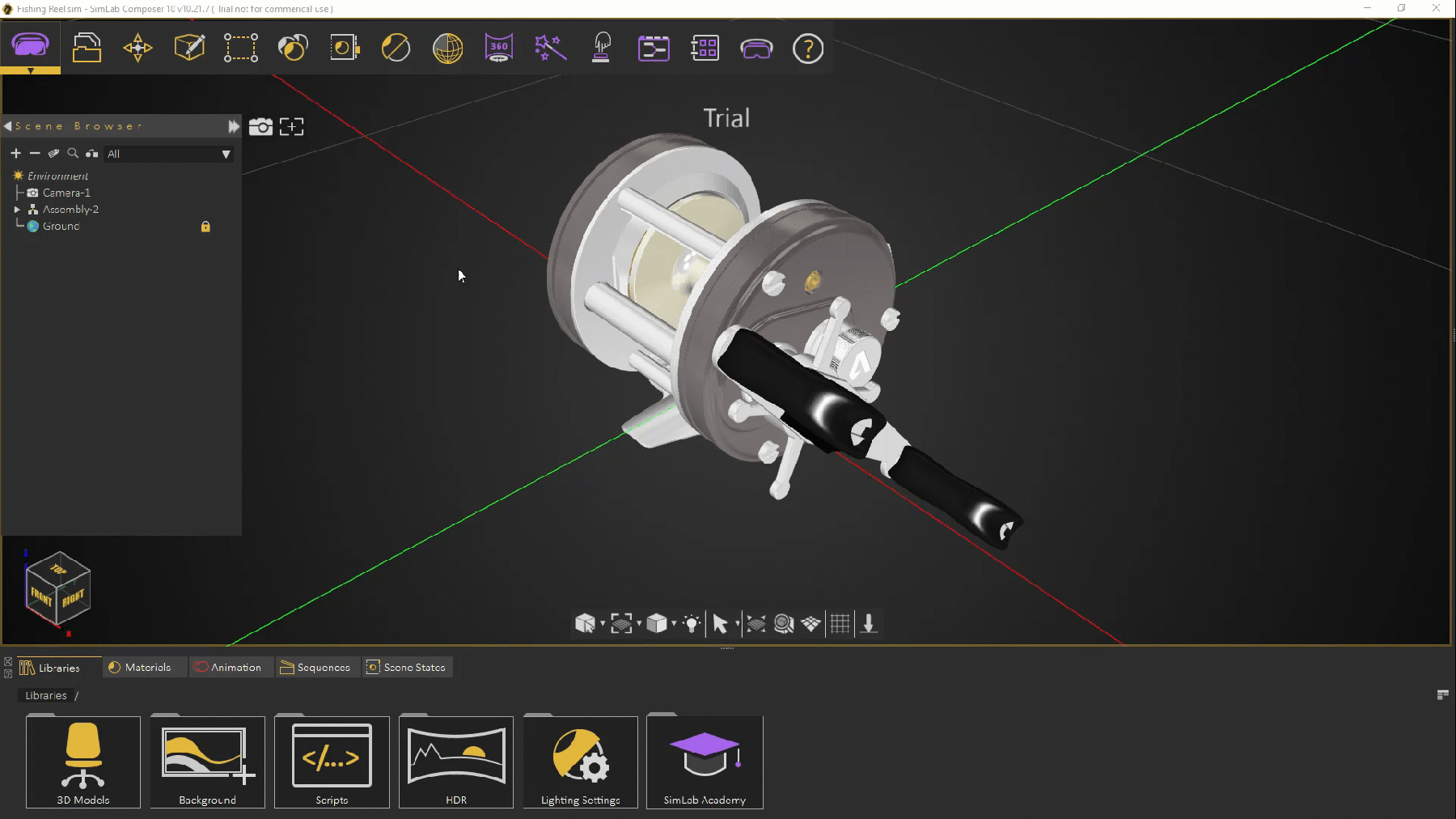Click the help question mark icon
This screenshot has height=819, width=1456.
click(x=807, y=49)
